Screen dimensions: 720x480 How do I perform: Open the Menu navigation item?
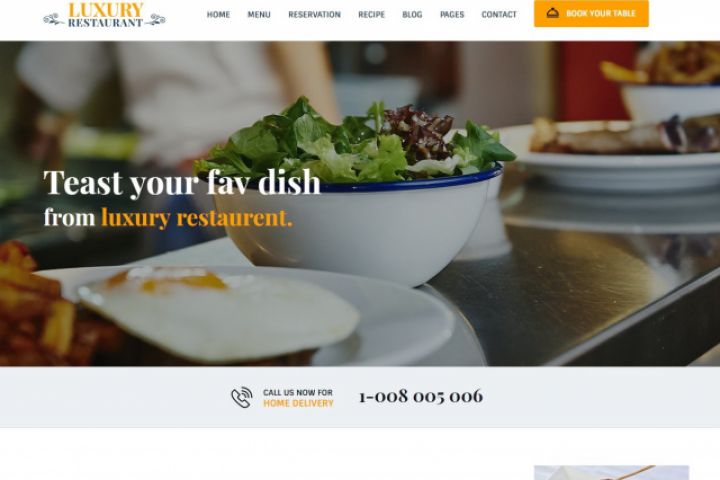[x=259, y=15]
